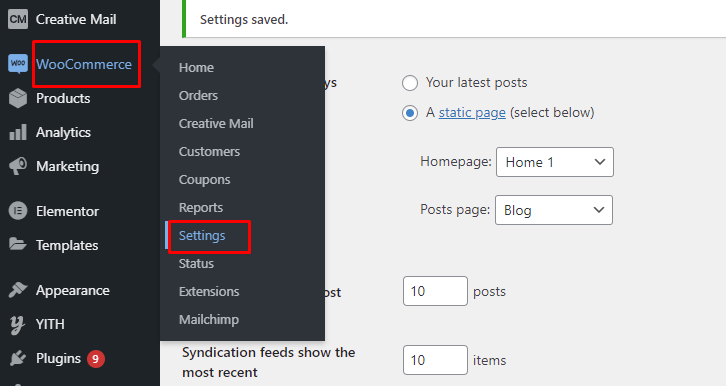Click the Settings saved notice text
This screenshot has width=726, height=386.
244,19
